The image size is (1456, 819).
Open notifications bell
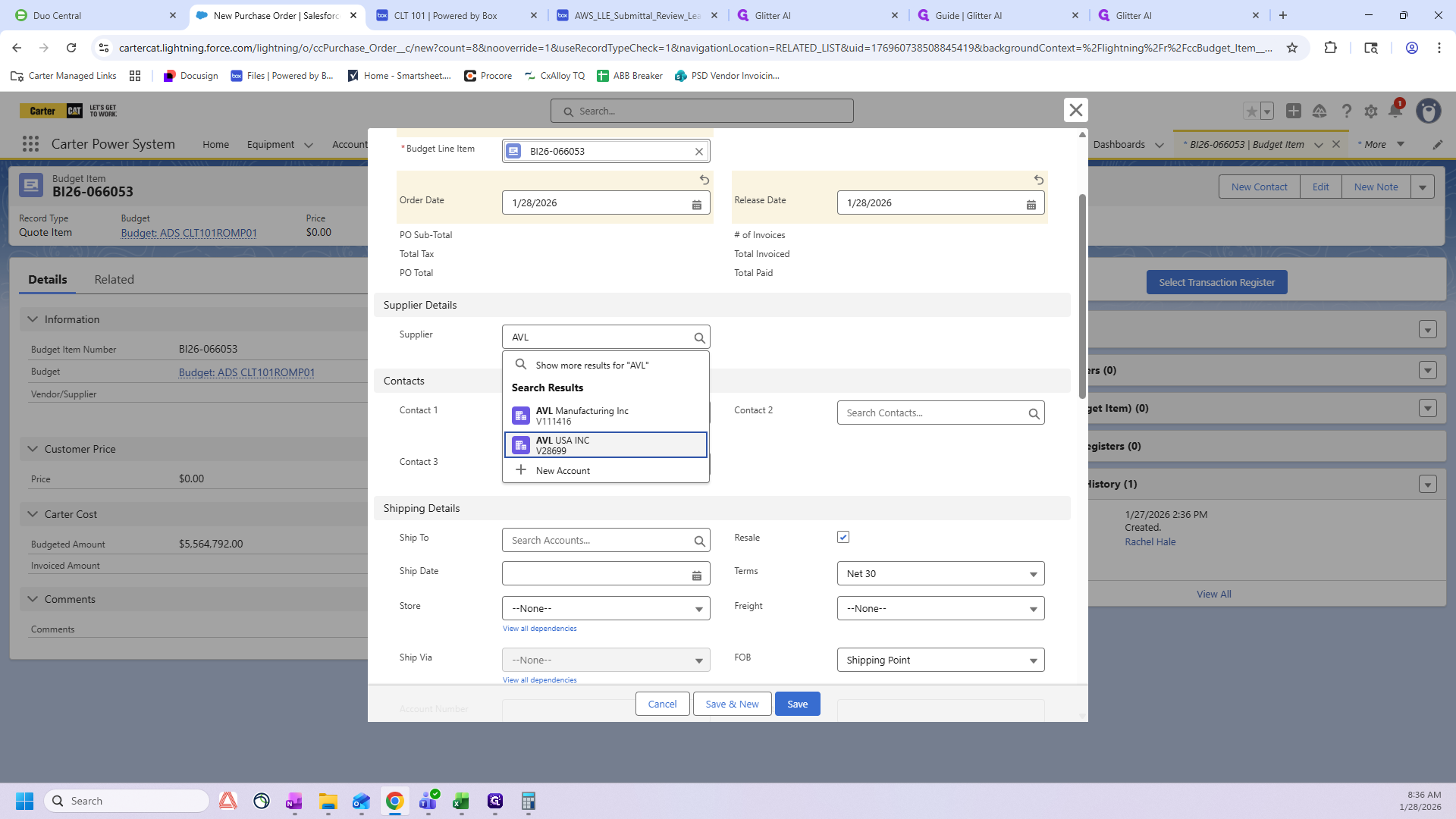[x=1395, y=111]
